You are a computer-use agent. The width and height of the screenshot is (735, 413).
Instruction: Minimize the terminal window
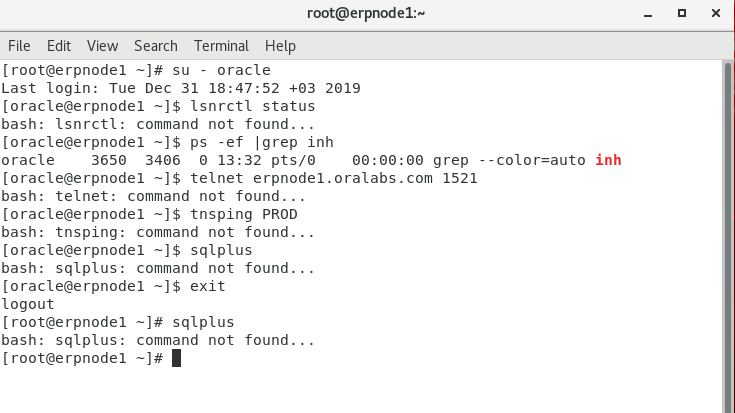click(x=654, y=15)
